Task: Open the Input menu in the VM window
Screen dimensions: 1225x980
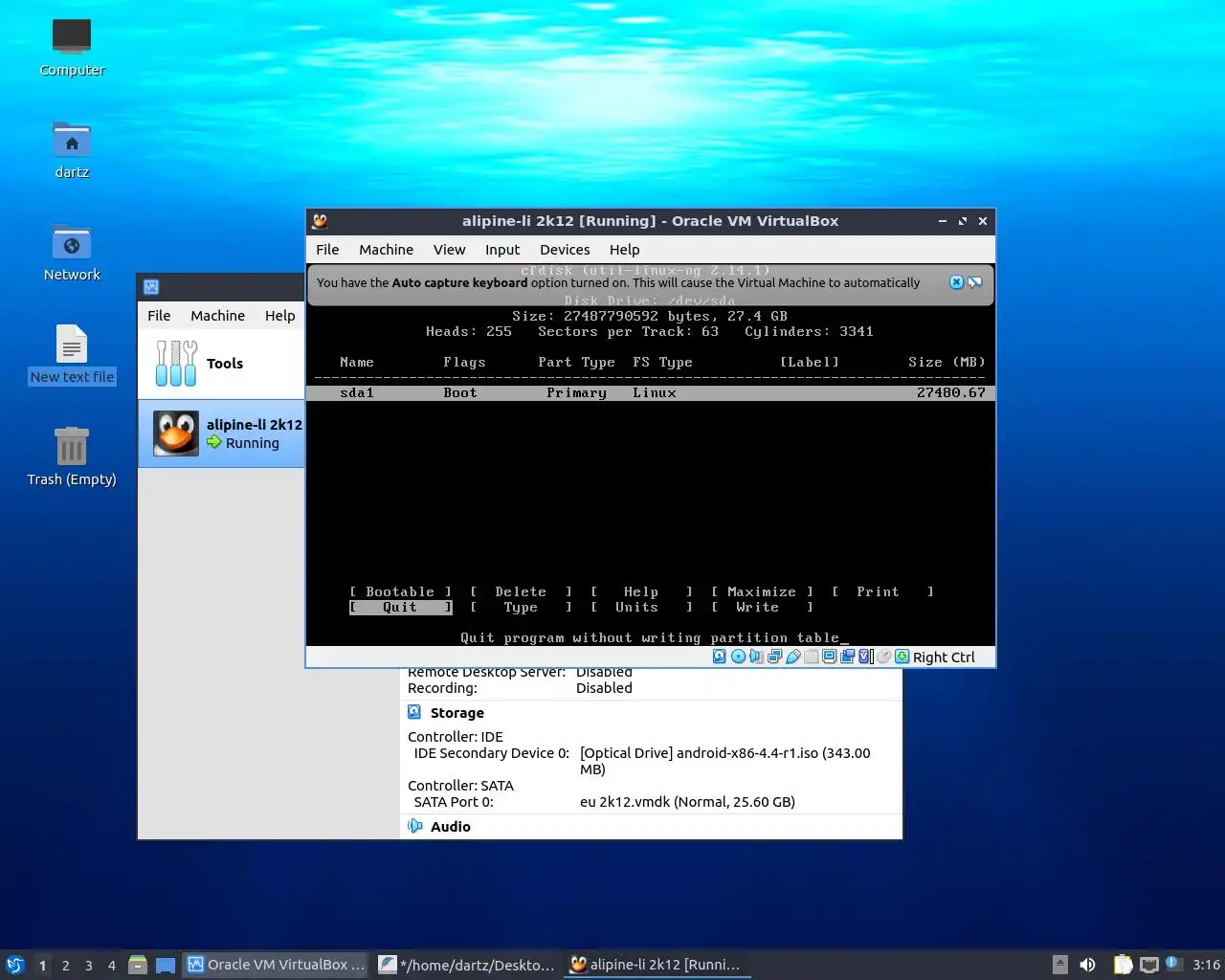Action: point(502,250)
